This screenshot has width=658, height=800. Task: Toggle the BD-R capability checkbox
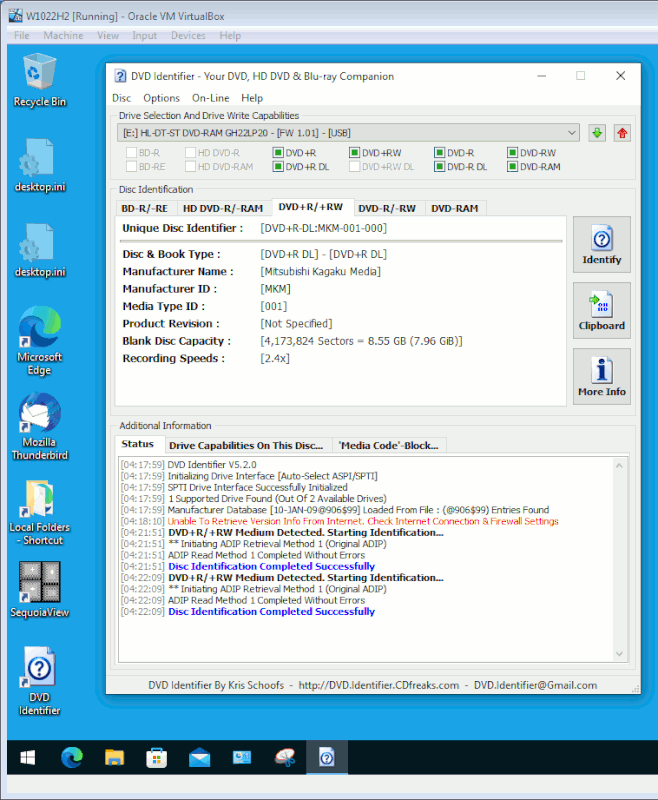(131, 153)
